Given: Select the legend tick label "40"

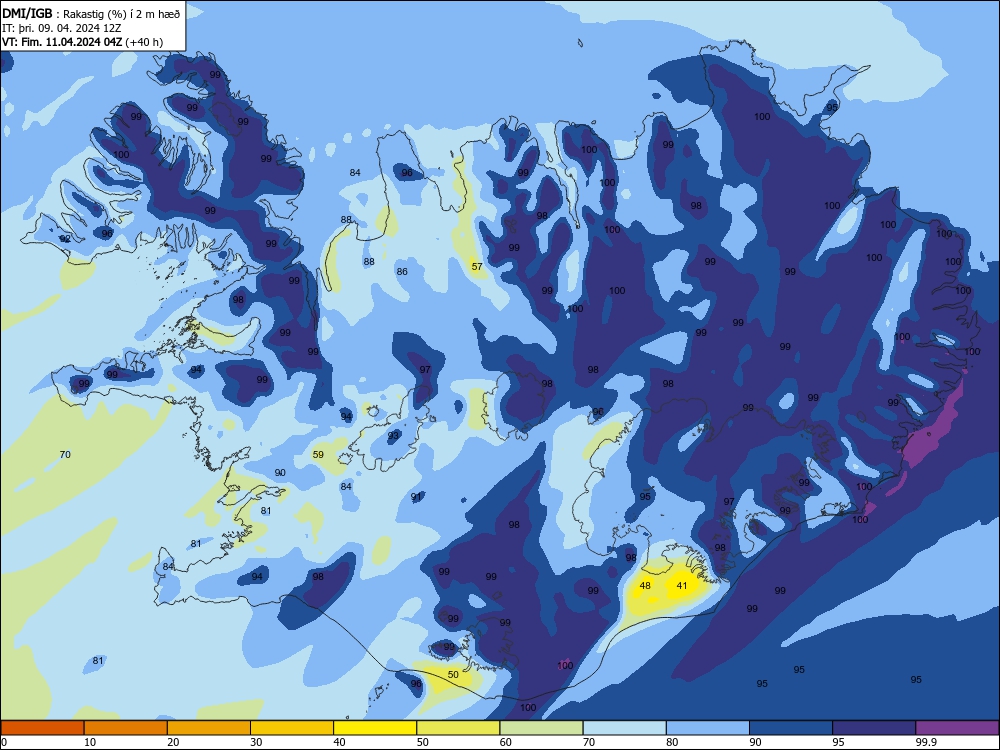Looking at the screenshot, I should [340, 742].
